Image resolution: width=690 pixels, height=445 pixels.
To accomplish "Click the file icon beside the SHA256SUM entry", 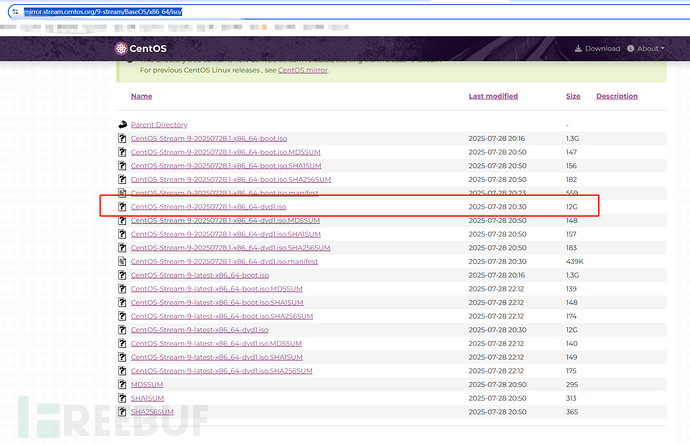I will pyautogui.click(x=122, y=411).
